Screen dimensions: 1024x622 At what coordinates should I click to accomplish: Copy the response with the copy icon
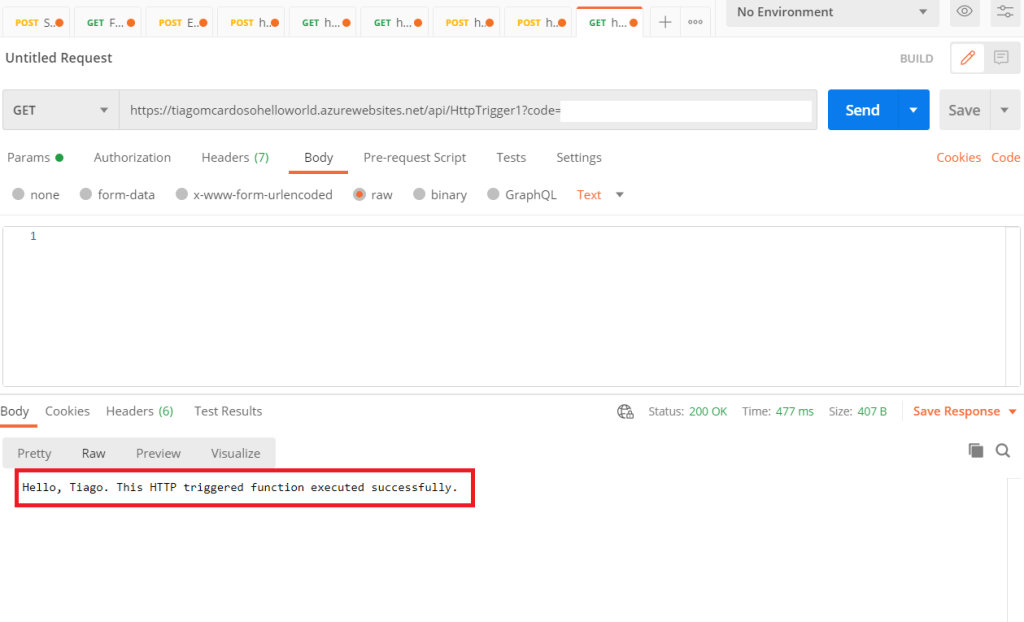[976, 451]
